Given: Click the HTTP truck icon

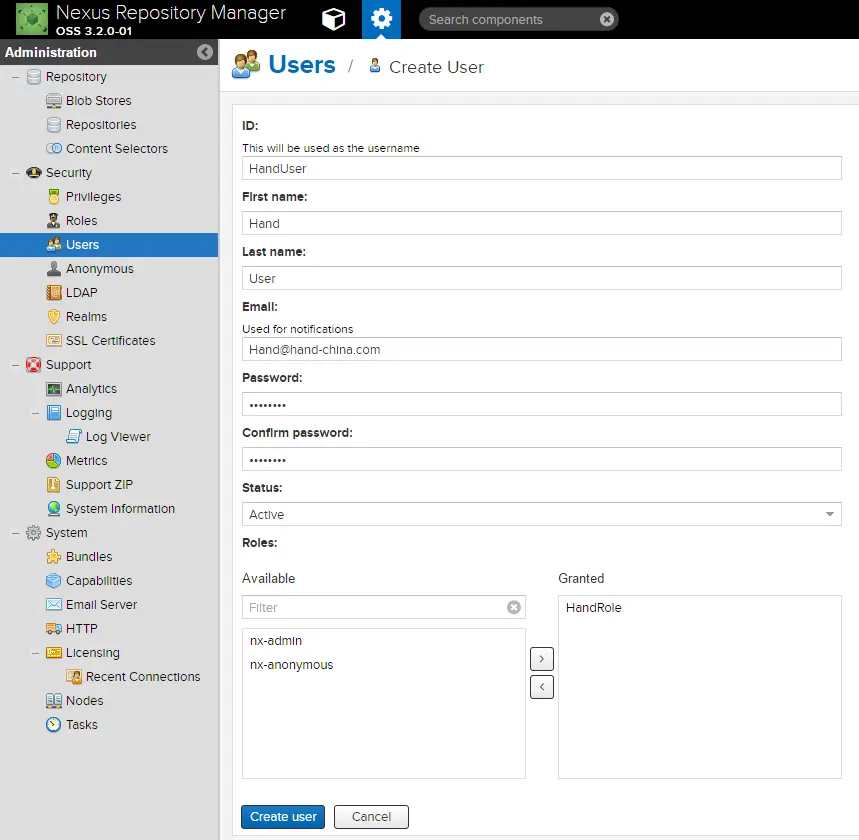Looking at the screenshot, I should 54,629.
